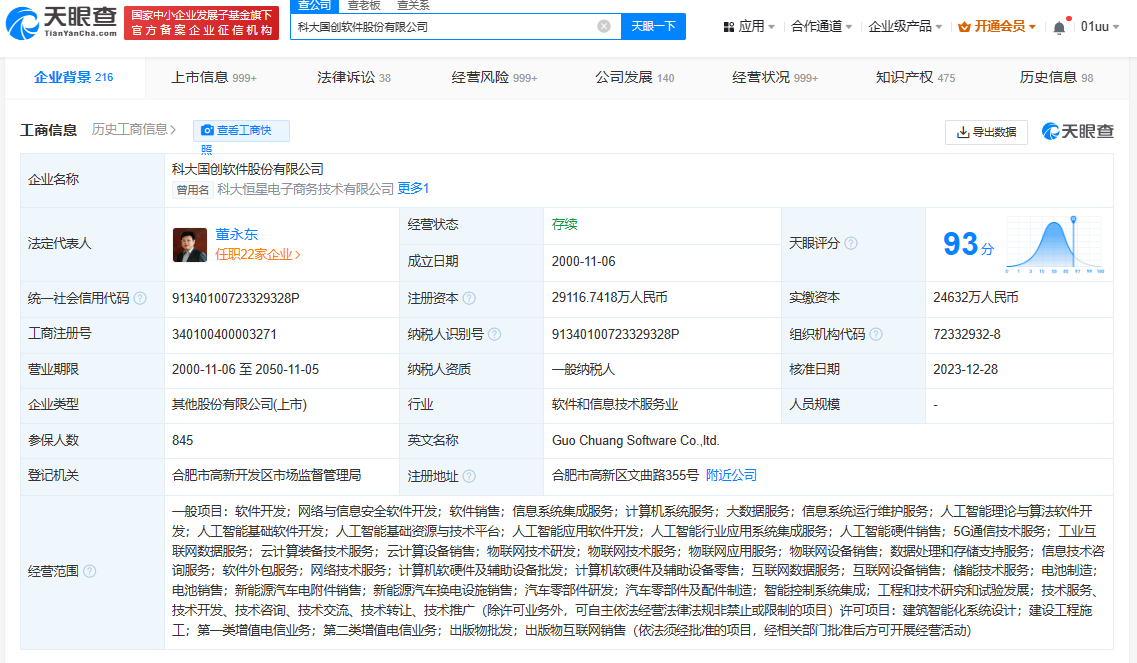The width and height of the screenshot is (1137, 663).
Task: Click info icon beside 纳税人识别号
Action: (494, 334)
